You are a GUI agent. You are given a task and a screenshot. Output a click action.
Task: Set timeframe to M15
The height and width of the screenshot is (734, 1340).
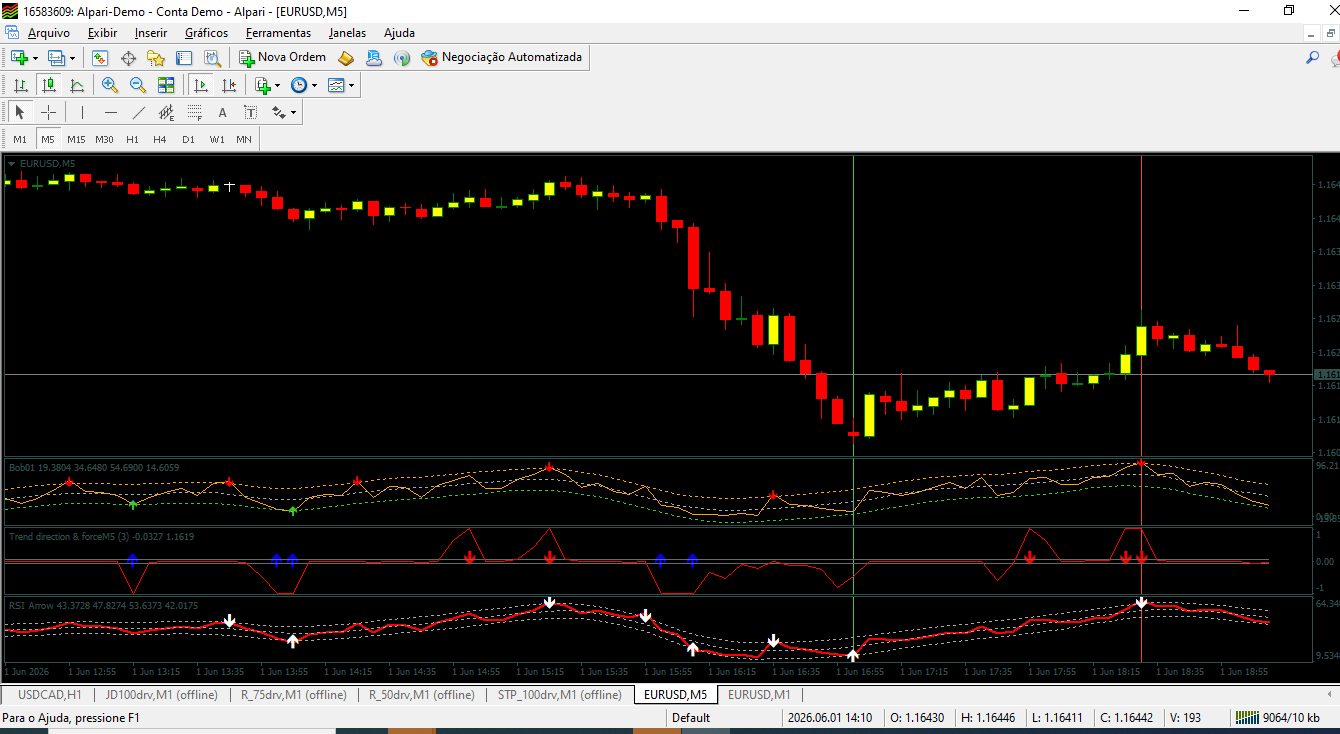coord(76,139)
